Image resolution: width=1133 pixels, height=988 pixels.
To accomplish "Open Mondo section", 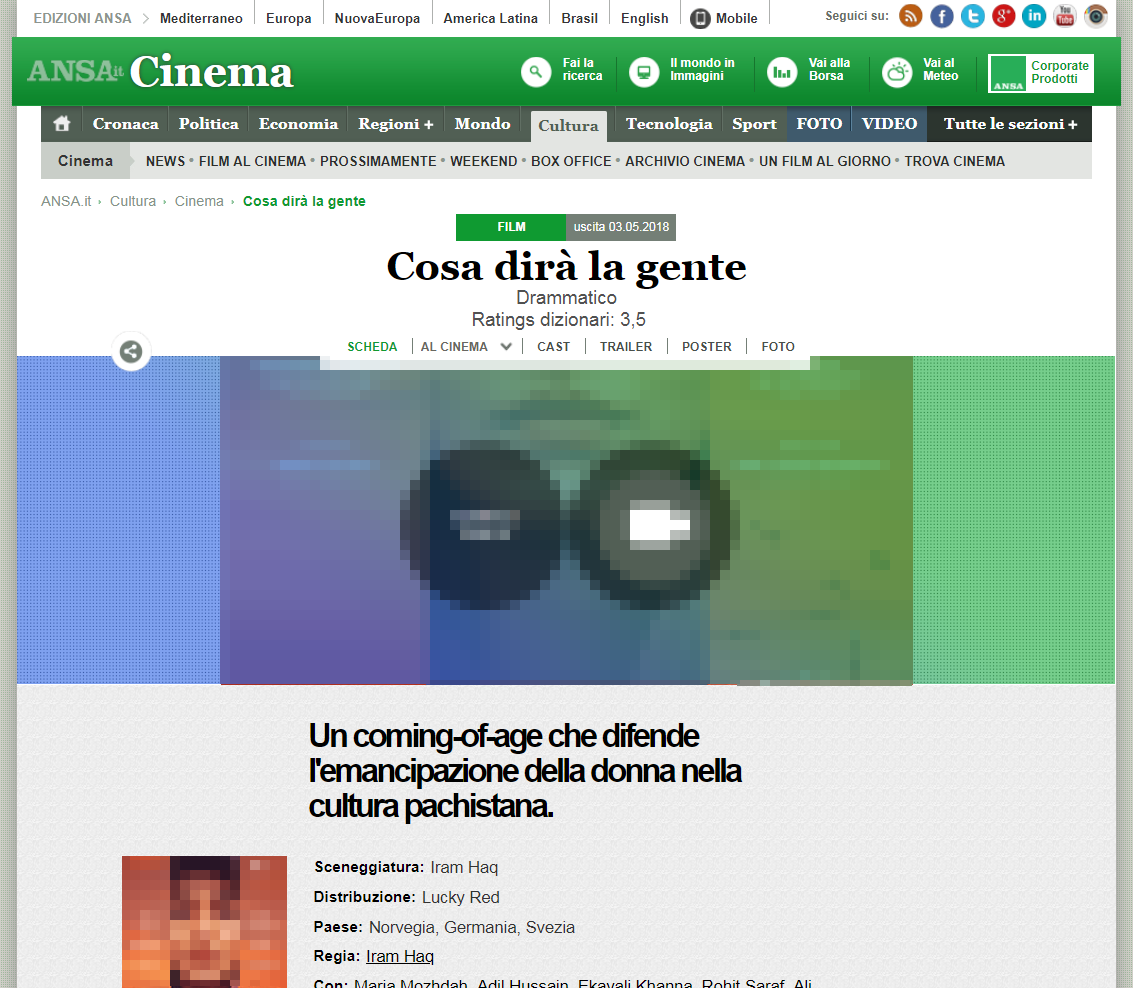I will pos(483,124).
